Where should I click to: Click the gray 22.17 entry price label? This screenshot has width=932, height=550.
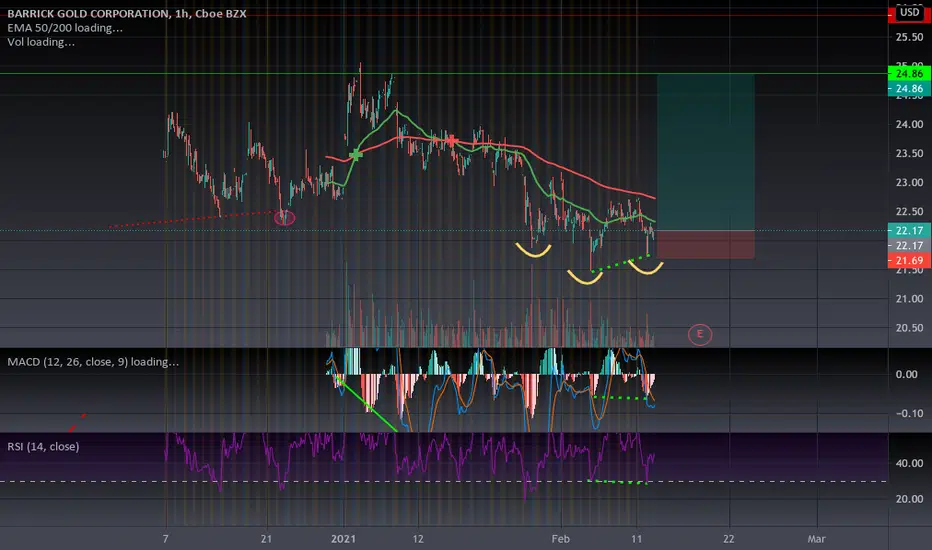[909, 245]
